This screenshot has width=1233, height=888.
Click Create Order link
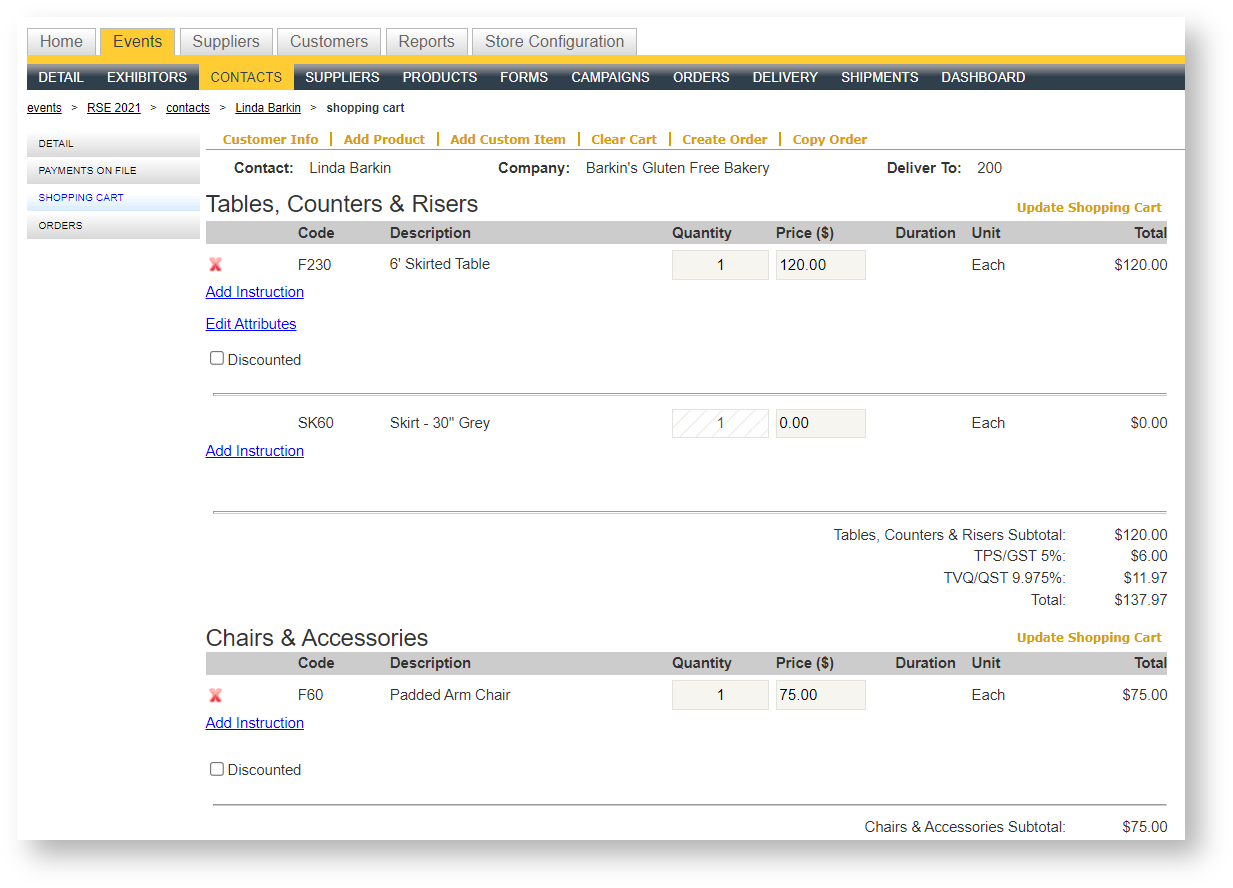point(724,139)
